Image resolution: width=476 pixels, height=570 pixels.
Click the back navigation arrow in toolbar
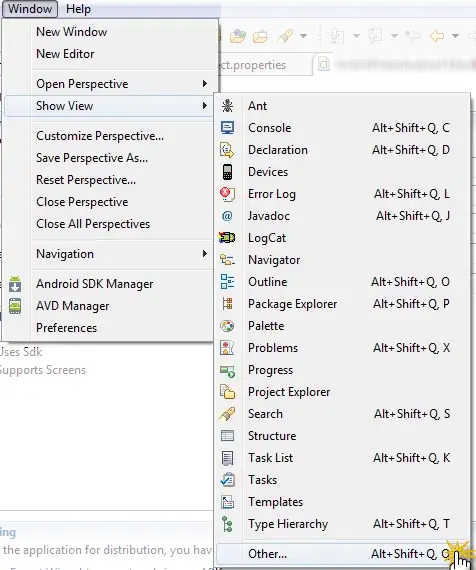437,36
